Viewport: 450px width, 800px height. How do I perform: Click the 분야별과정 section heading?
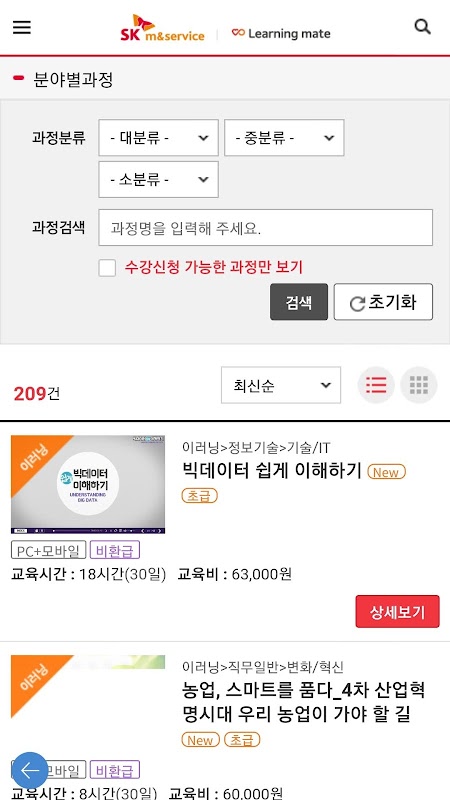pyautogui.click(x=73, y=80)
